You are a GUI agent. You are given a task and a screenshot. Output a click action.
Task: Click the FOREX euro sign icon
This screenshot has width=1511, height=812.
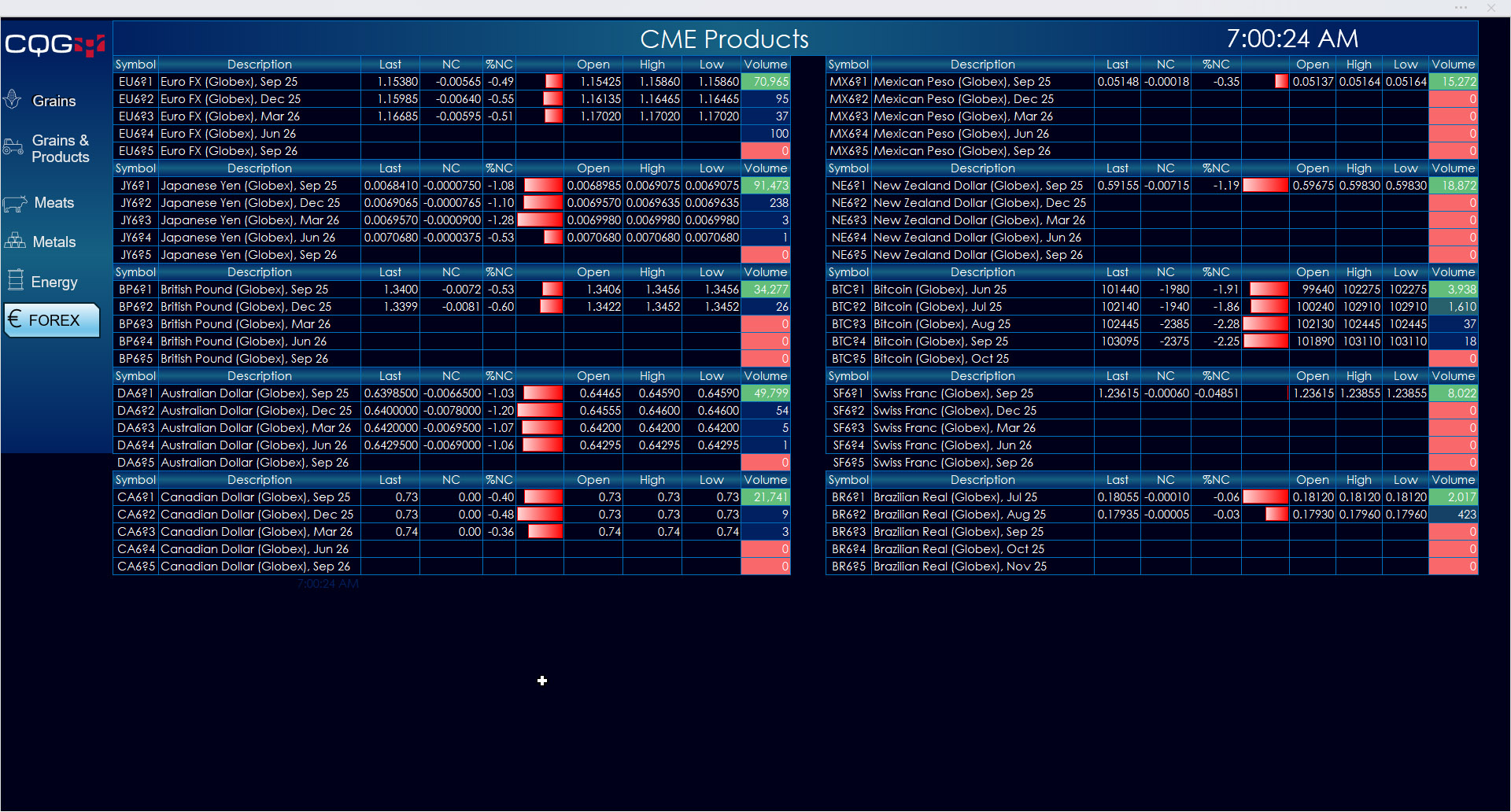pyautogui.click(x=15, y=319)
